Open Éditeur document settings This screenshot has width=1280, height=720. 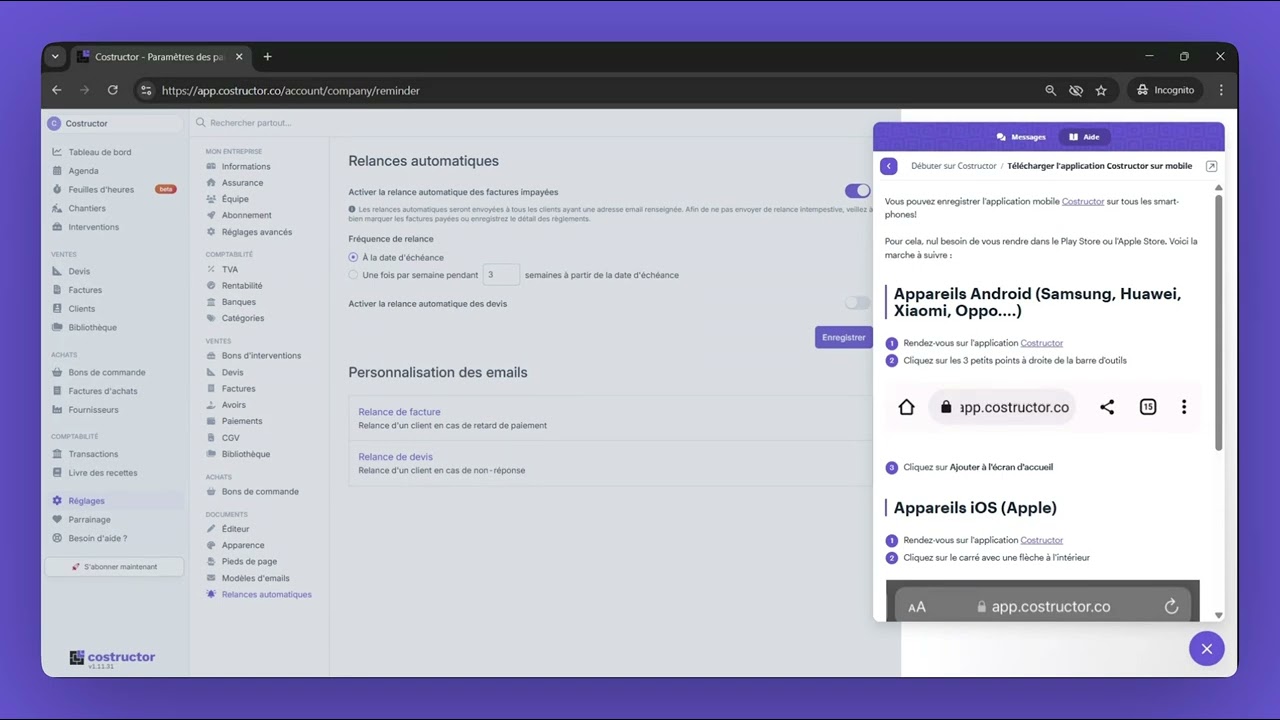coord(235,529)
